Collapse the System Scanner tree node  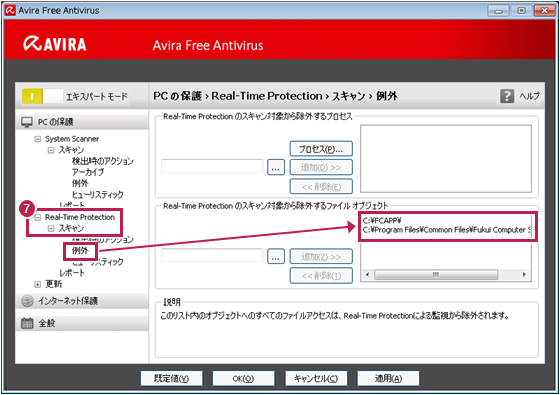pyautogui.click(x=38, y=139)
